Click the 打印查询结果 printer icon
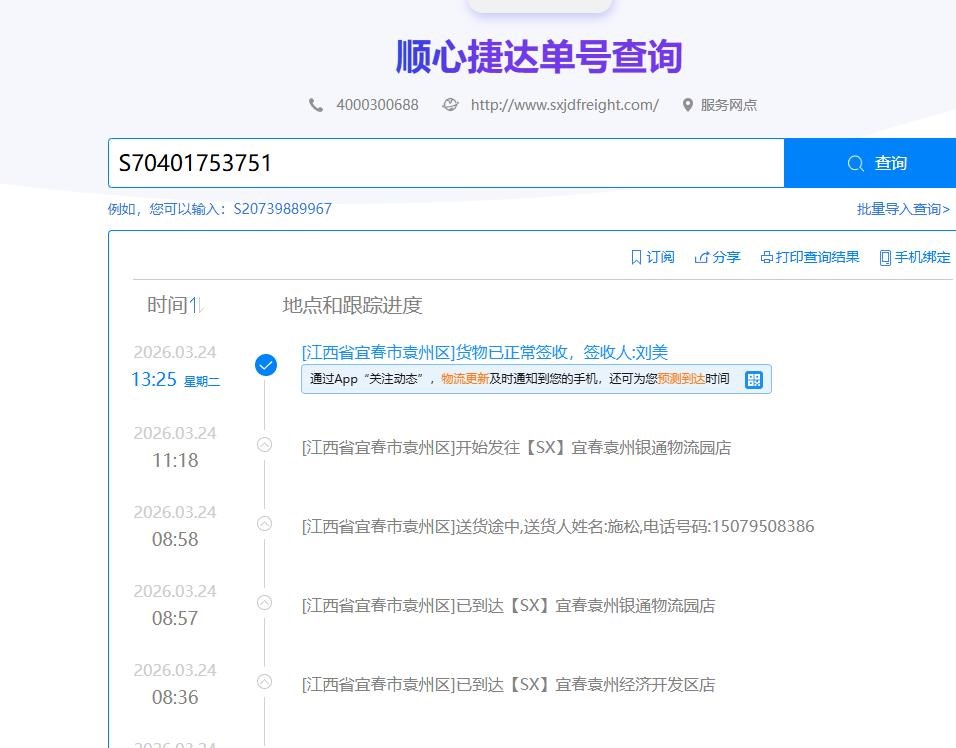The image size is (956, 748). pos(766,257)
